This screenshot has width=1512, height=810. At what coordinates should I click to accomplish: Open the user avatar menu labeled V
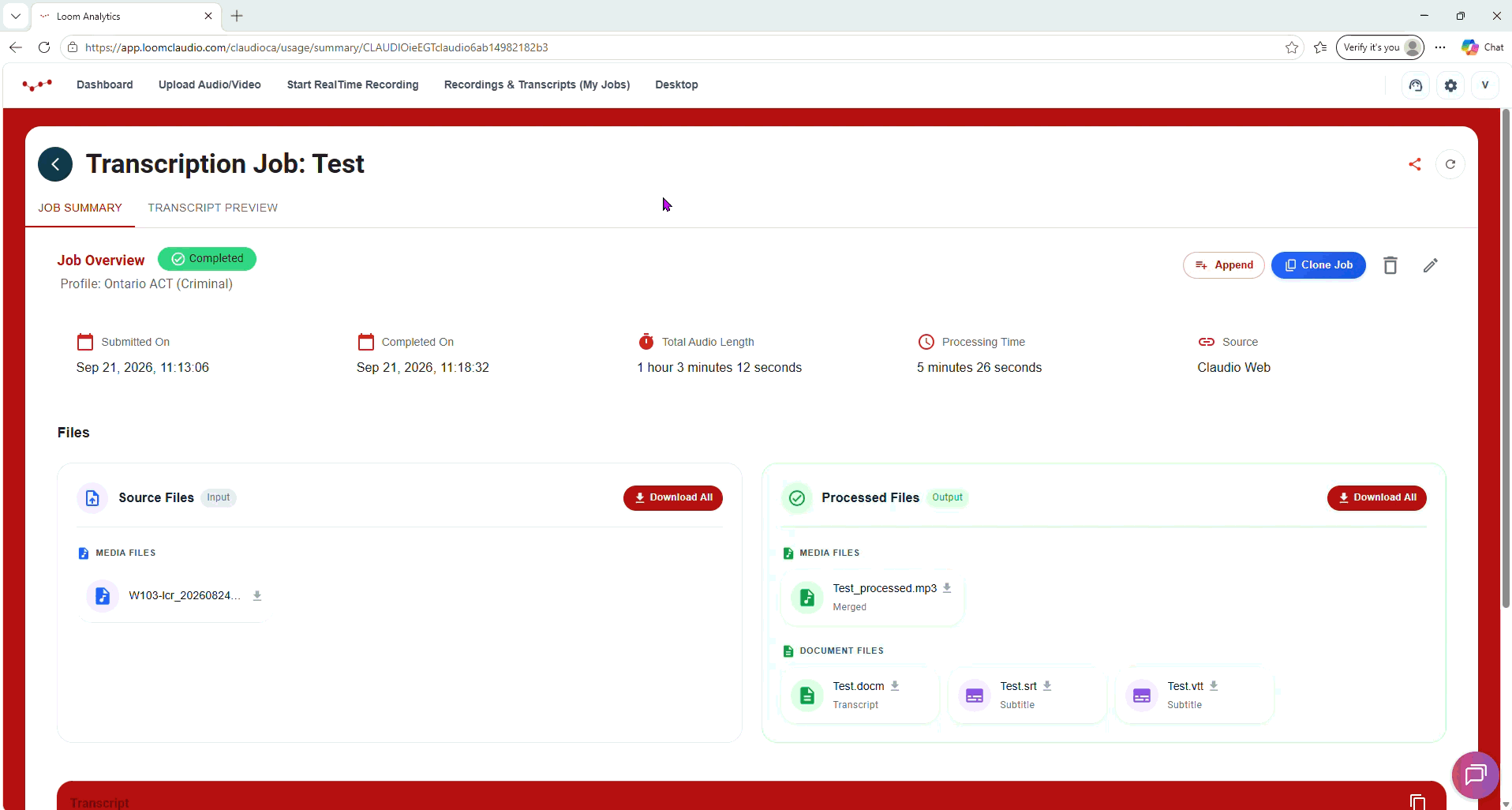pos(1485,85)
